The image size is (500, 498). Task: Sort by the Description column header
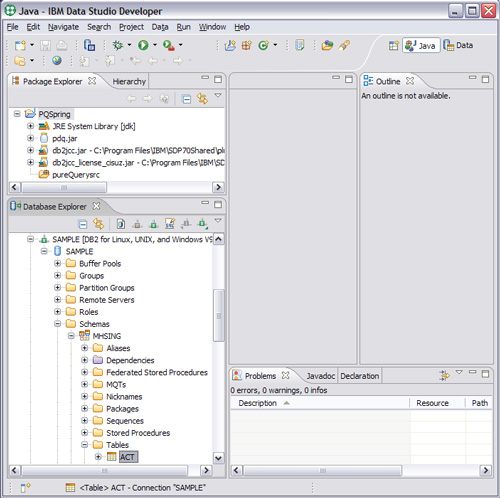click(x=319, y=403)
